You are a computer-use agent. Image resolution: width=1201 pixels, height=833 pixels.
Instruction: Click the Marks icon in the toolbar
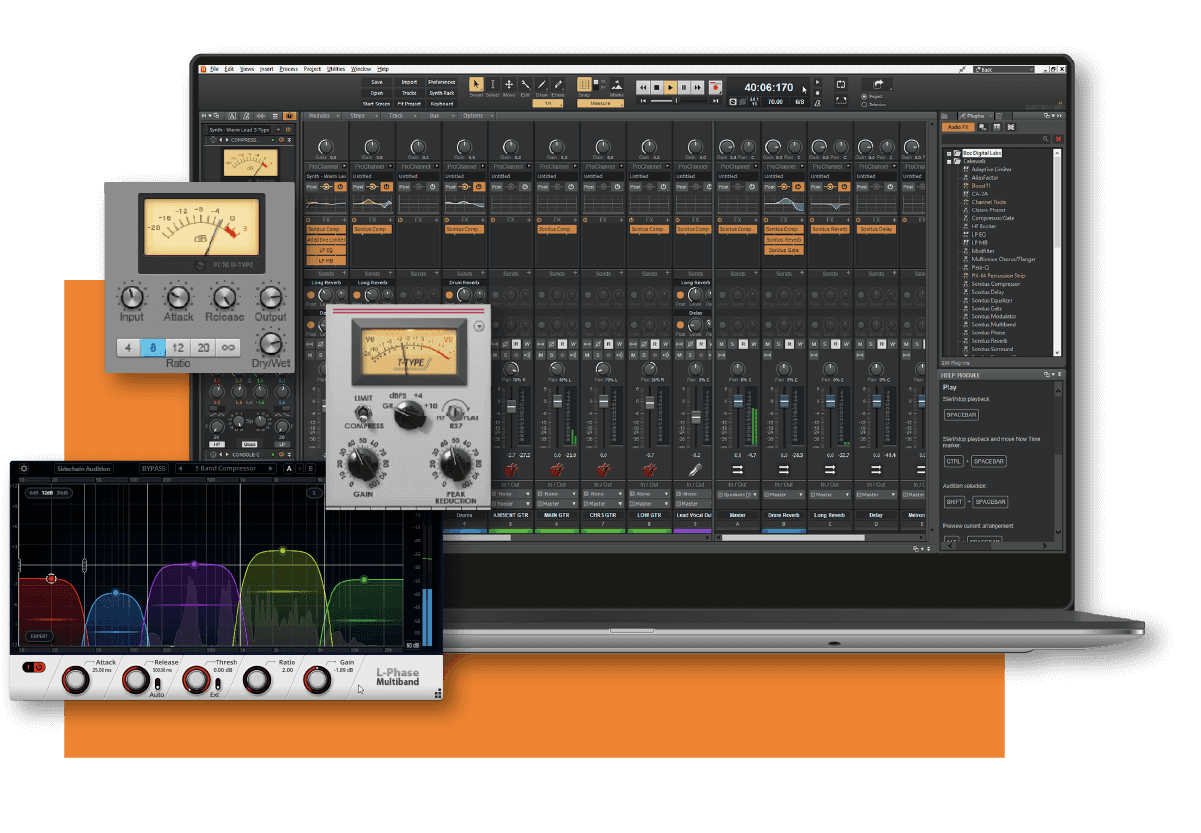(617, 85)
